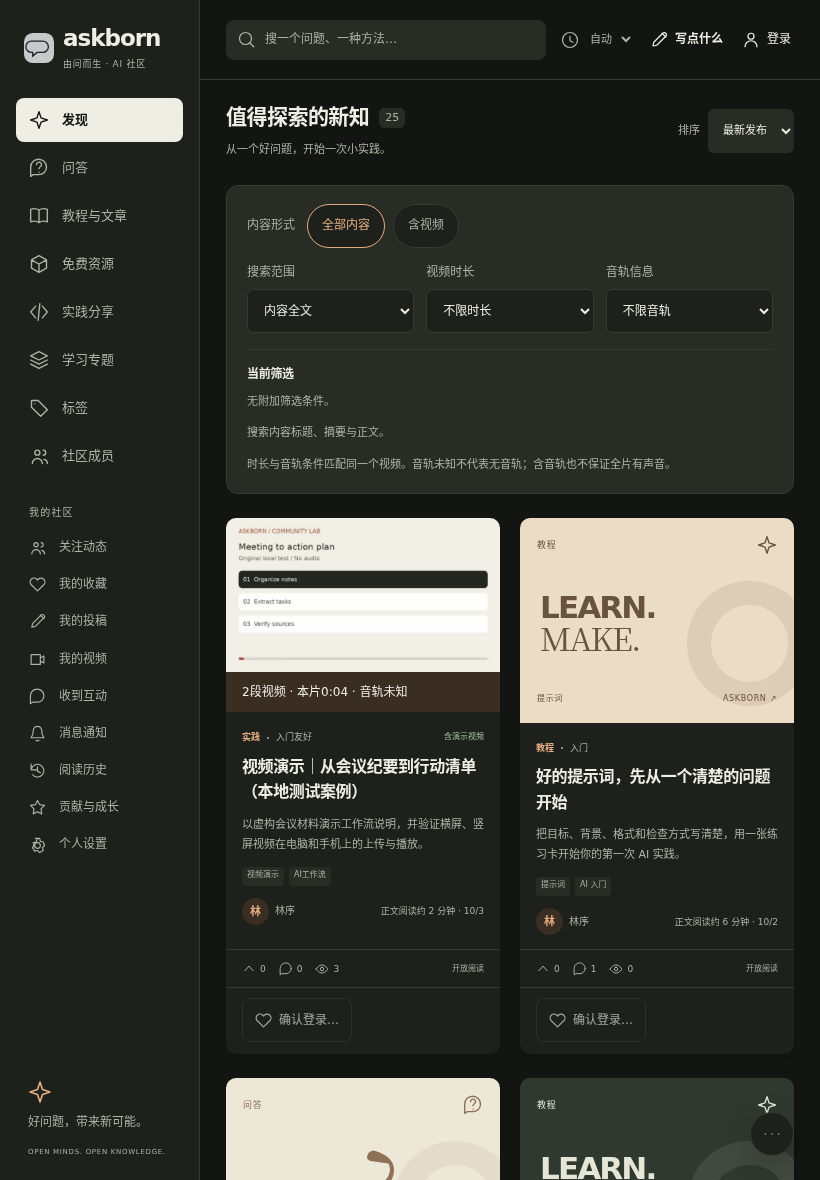Click the upvote icon on 视频演示 card
Viewport: 820px width, 1180px height.
(249, 969)
